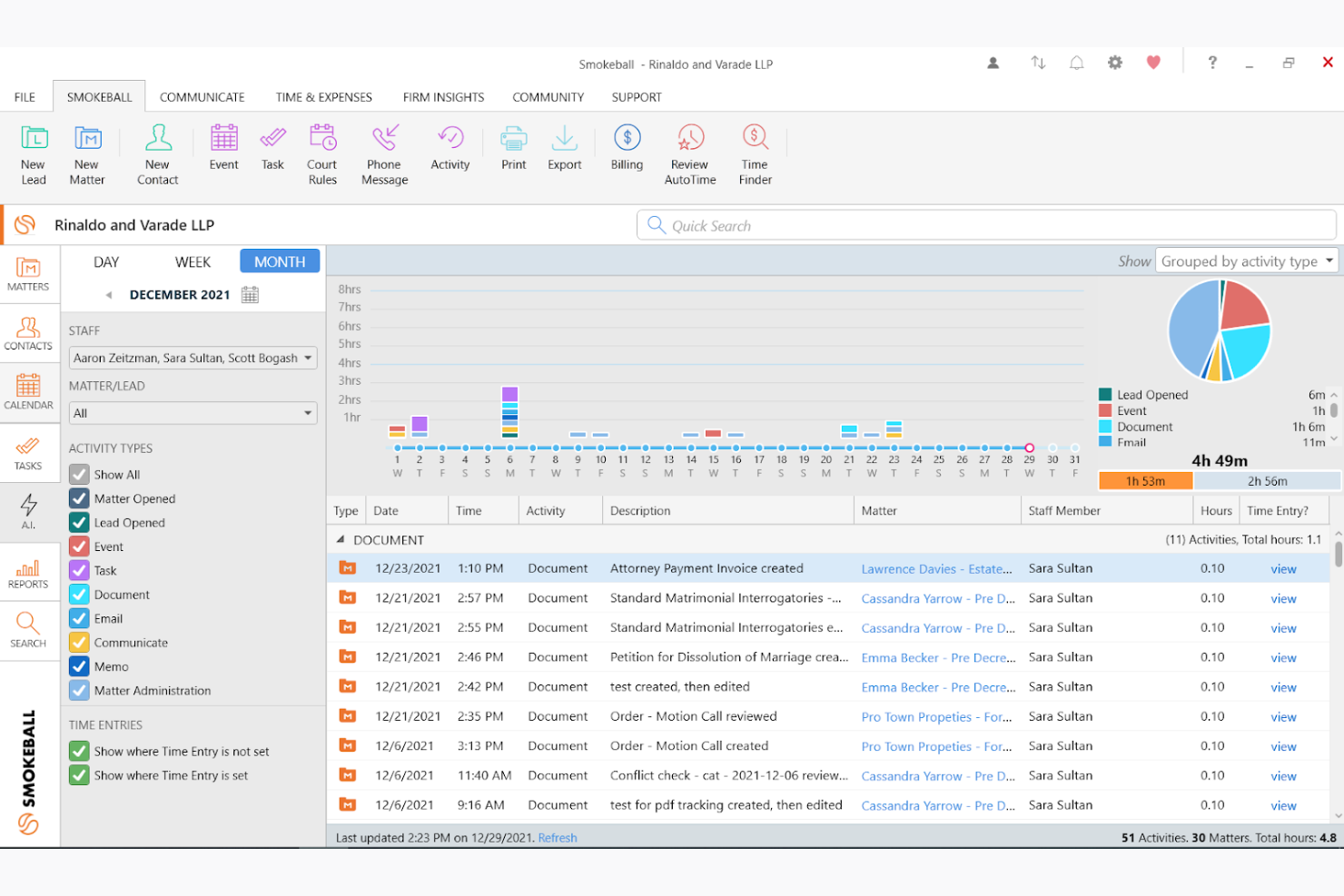Open the Event toolbar button
This screenshot has height=896, width=1344.
point(224,148)
